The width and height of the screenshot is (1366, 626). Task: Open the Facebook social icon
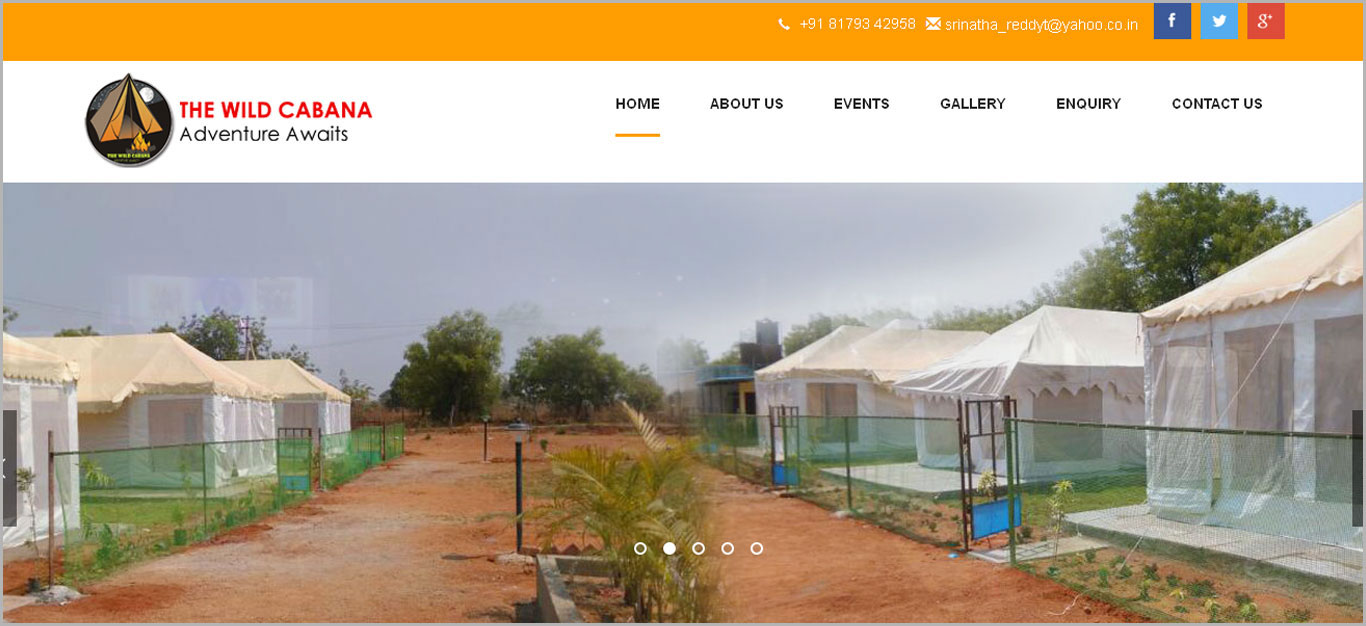[x=1172, y=21]
